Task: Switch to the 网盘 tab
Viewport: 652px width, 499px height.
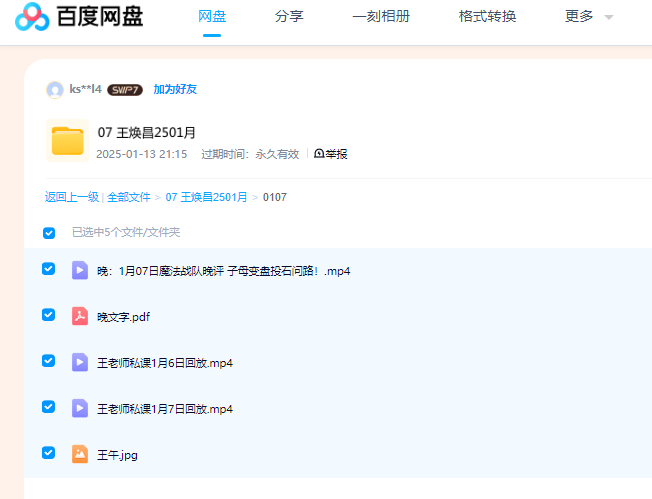Action: click(212, 16)
